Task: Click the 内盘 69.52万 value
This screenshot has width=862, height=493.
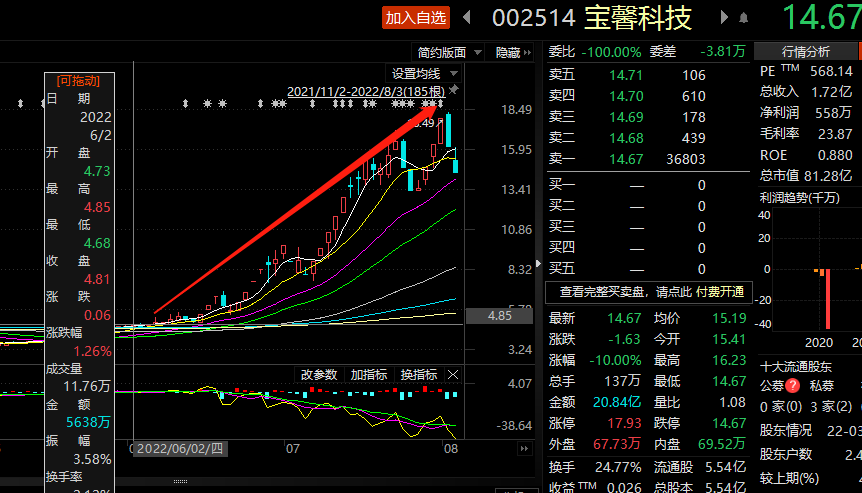Action: click(x=721, y=444)
